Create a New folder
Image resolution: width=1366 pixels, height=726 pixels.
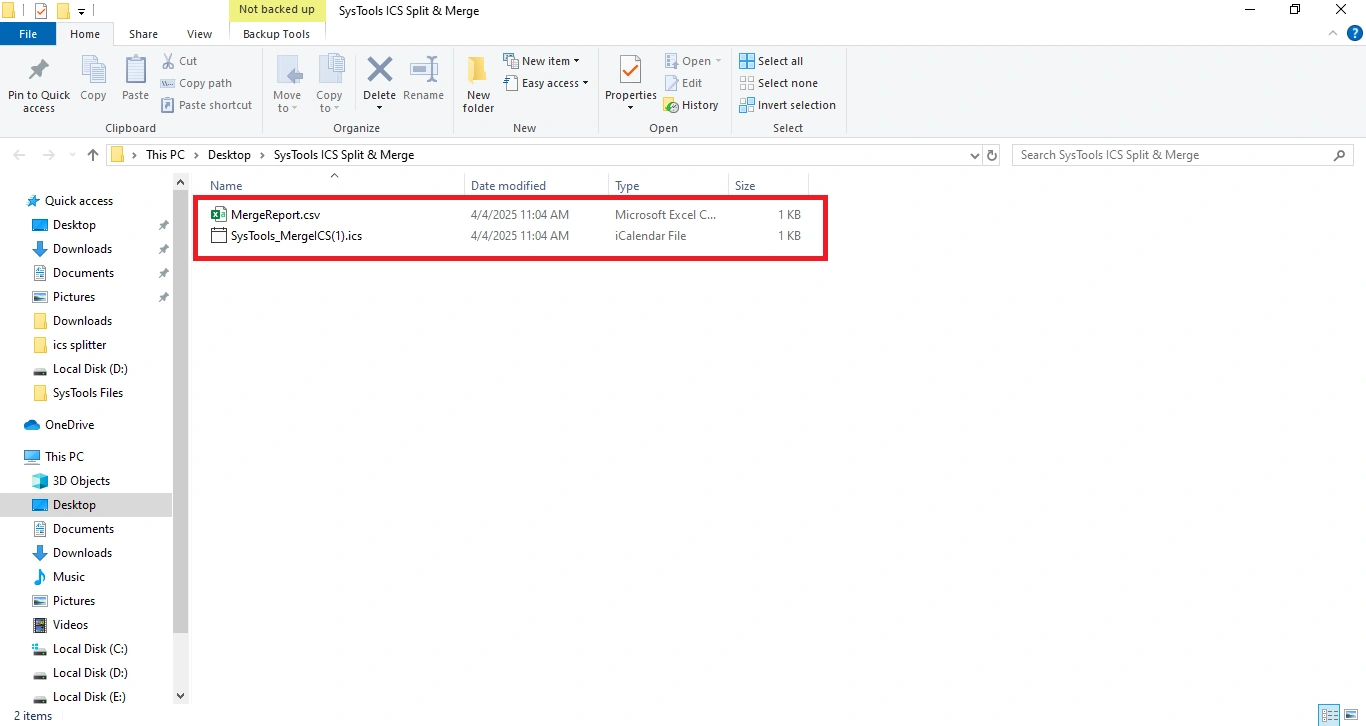tap(478, 84)
